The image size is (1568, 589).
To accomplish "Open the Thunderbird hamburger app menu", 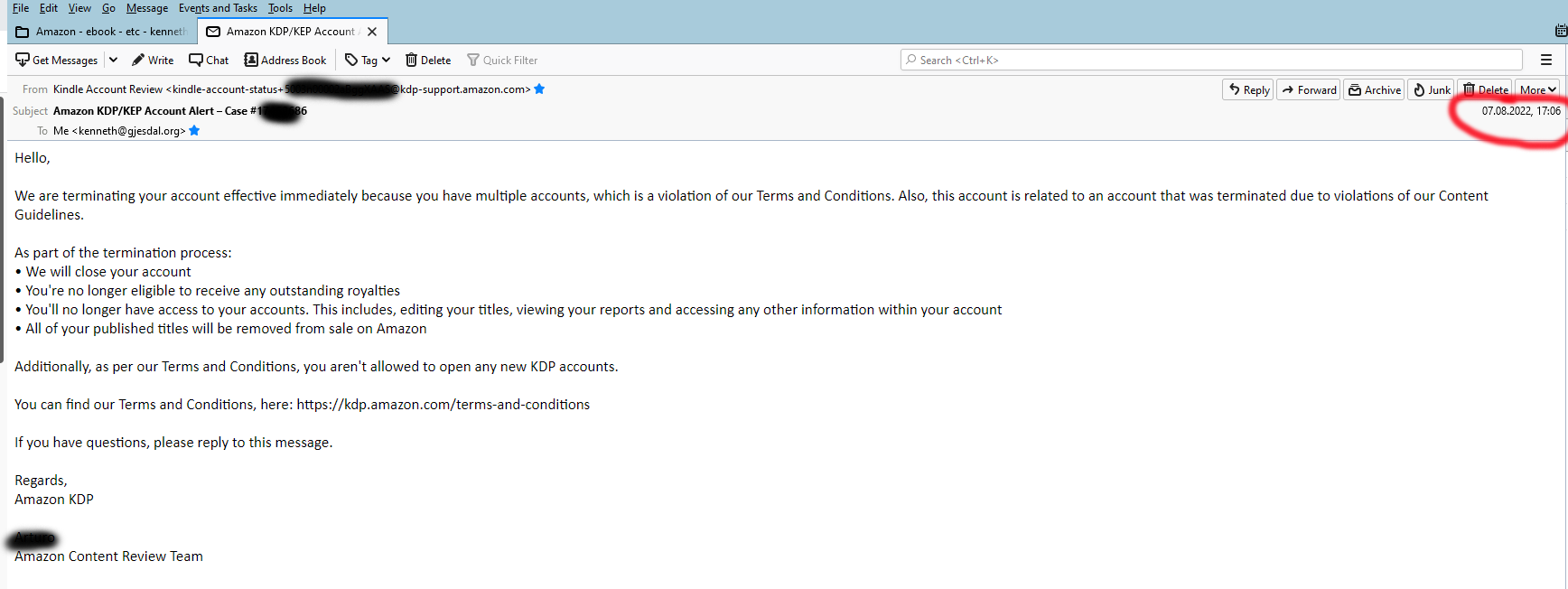I will tap(1546, 61).
